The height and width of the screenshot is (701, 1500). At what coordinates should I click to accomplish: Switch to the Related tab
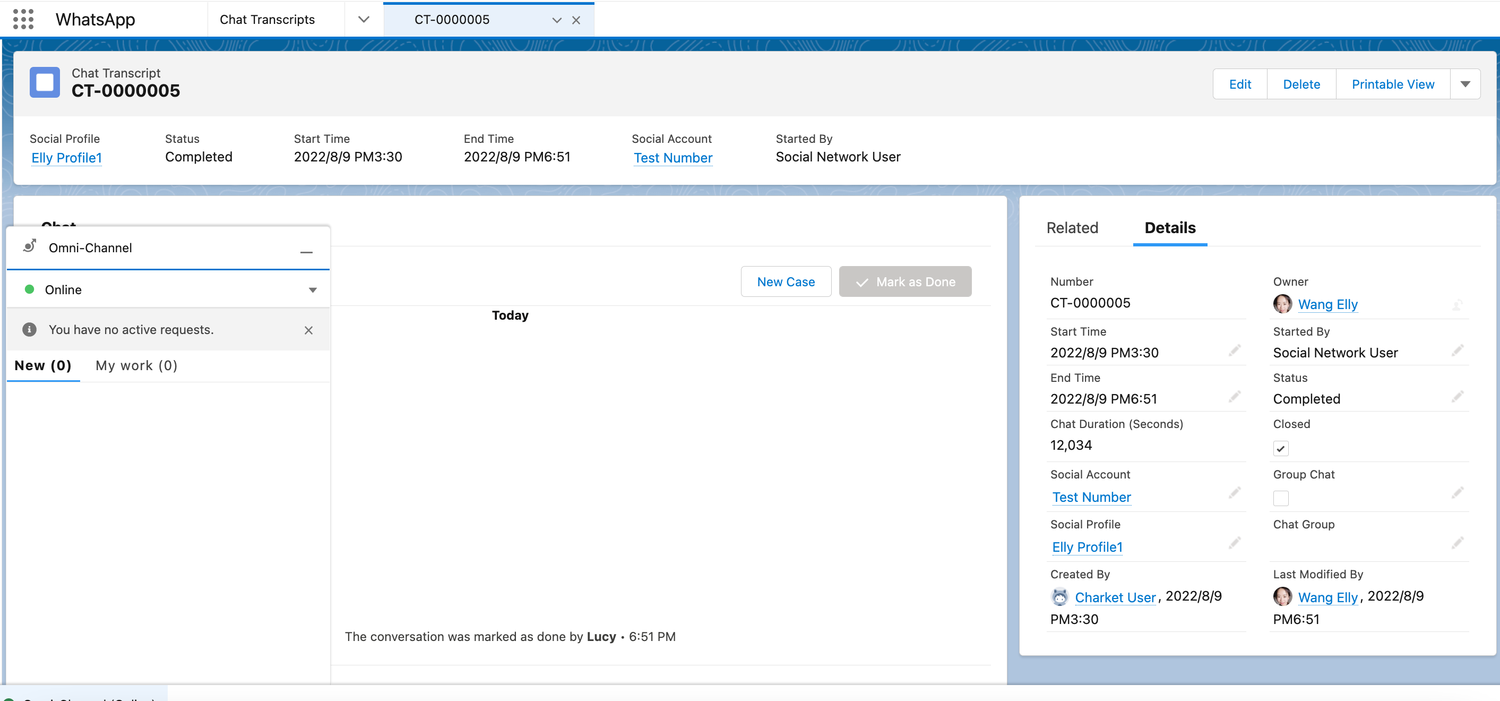[x=1072, y=228]
